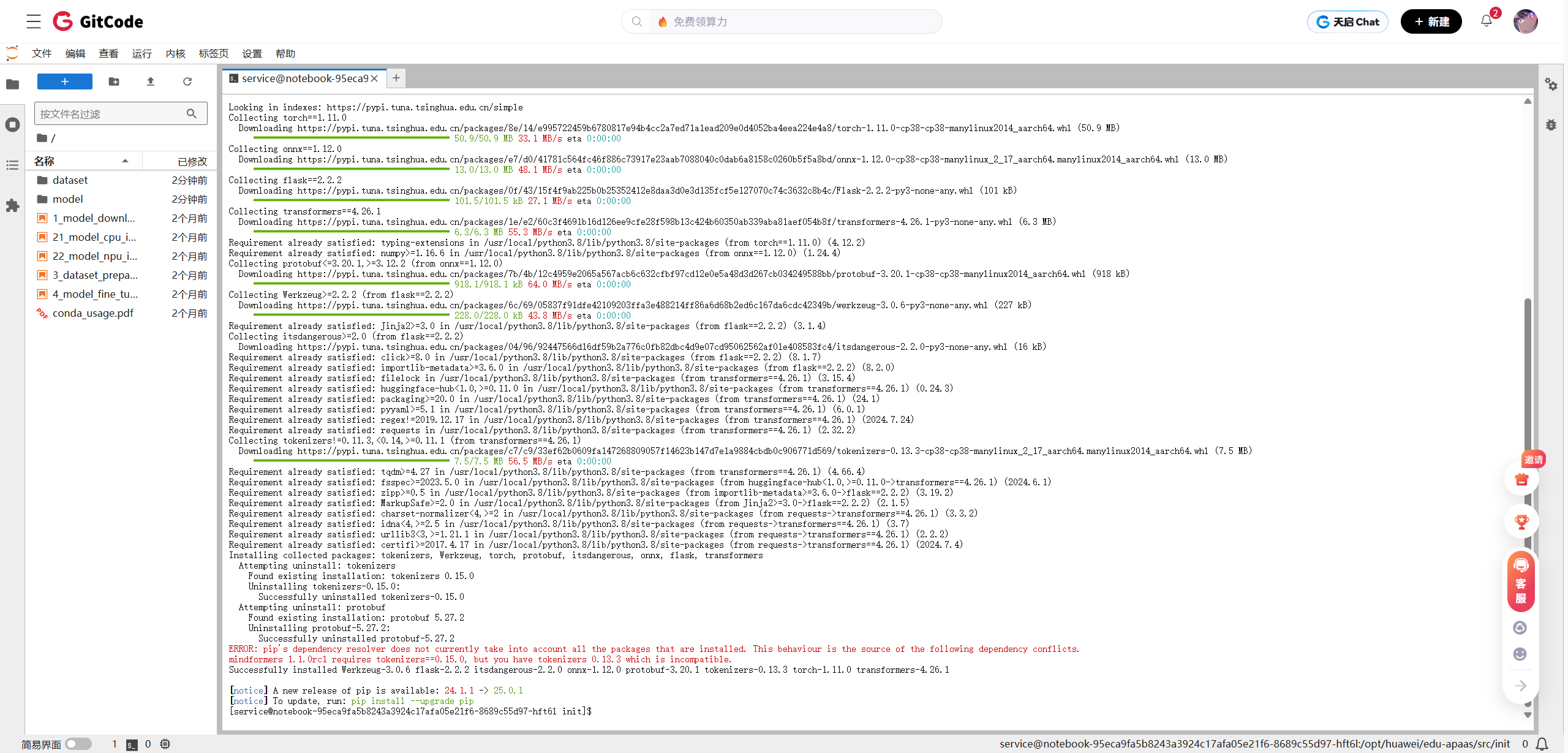Viewport: 1568px width, 753px height.
Task: Toggle the 简易界面 simple interface switch
Action: pyautogui.click(x=78, y=744)
